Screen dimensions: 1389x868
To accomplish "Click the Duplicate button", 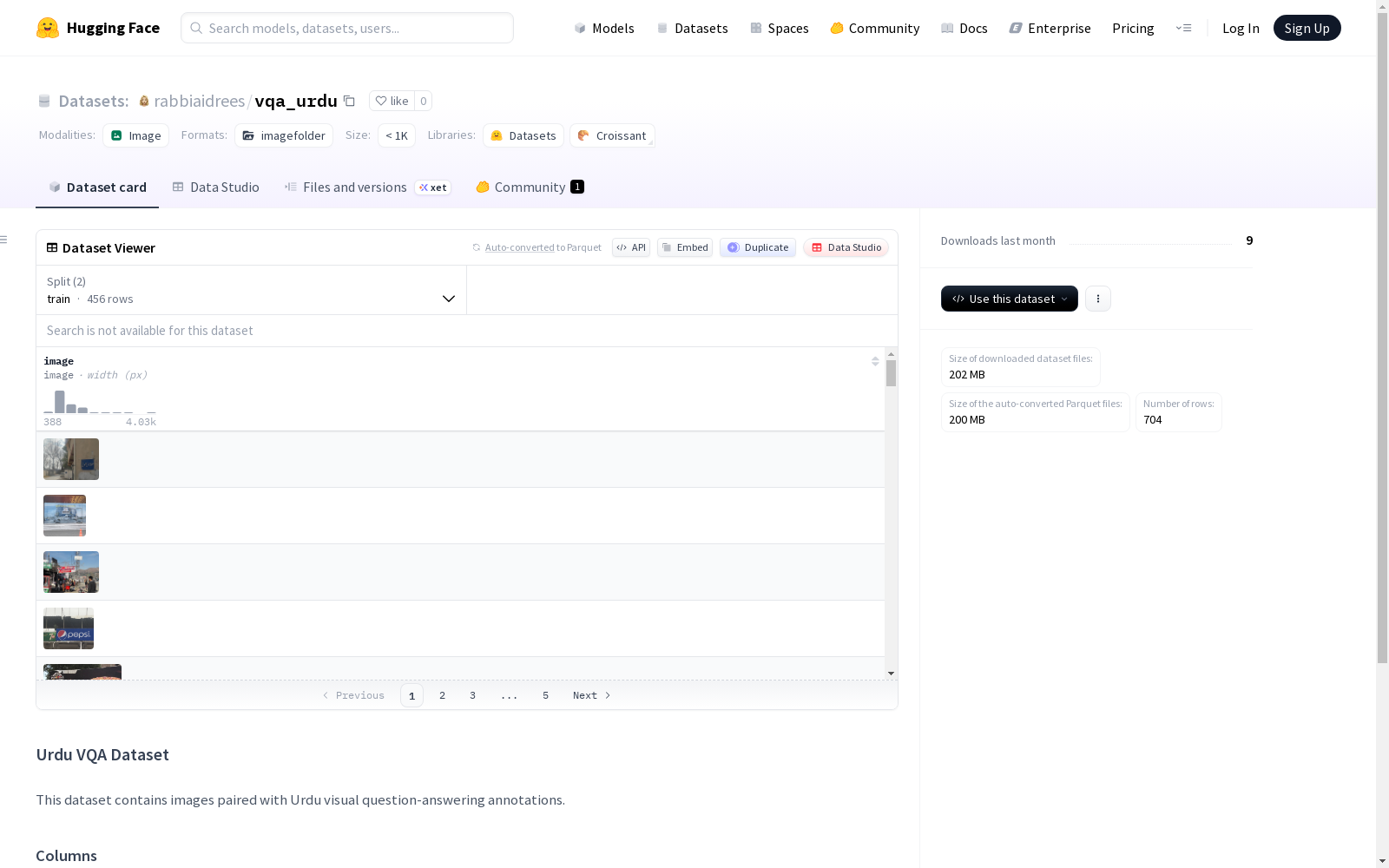I will point(758,247).
